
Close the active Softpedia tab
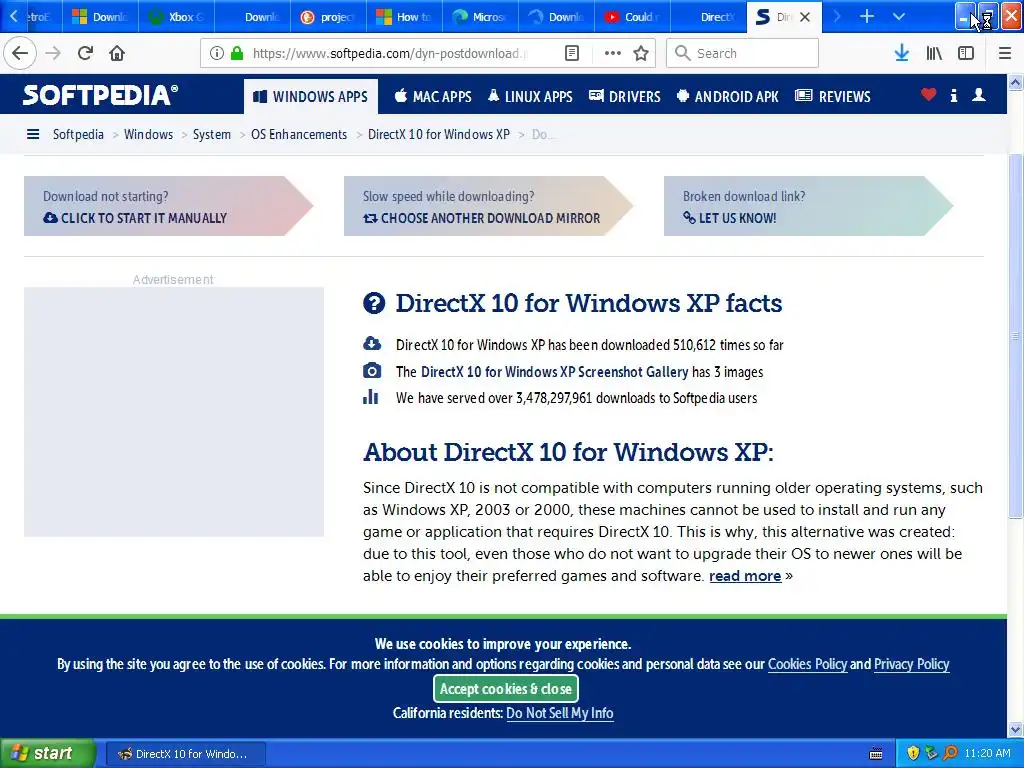point(805,17)
